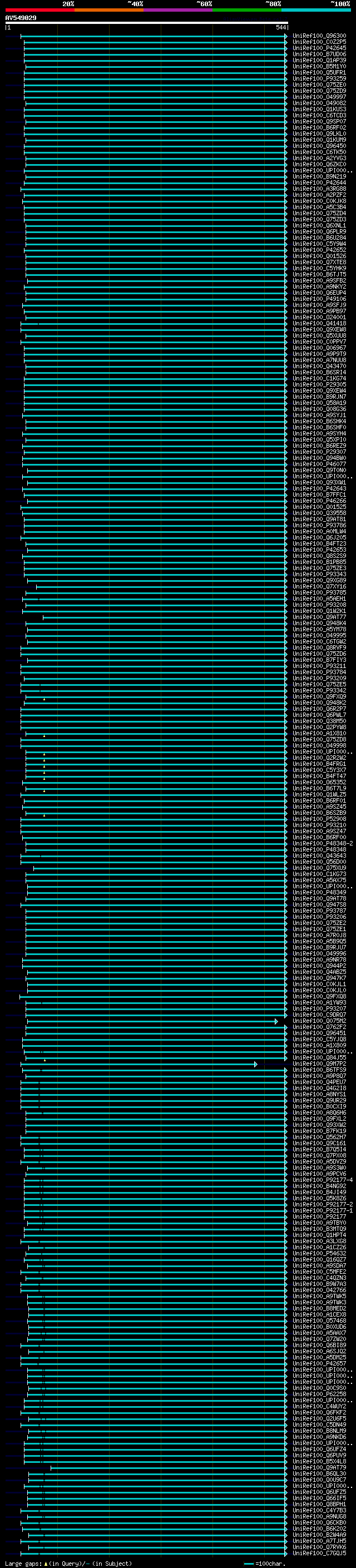Image resolution: width=356 pixels, height=1568 pixels.
Task: Click the alignment bar for UniRef100_Q9AT79
Action: pos(169,1468)
